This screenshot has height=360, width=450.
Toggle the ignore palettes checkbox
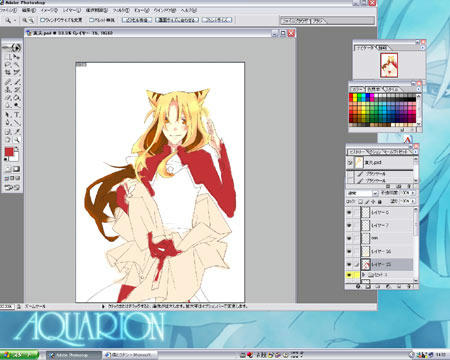[x=92, y=20]
